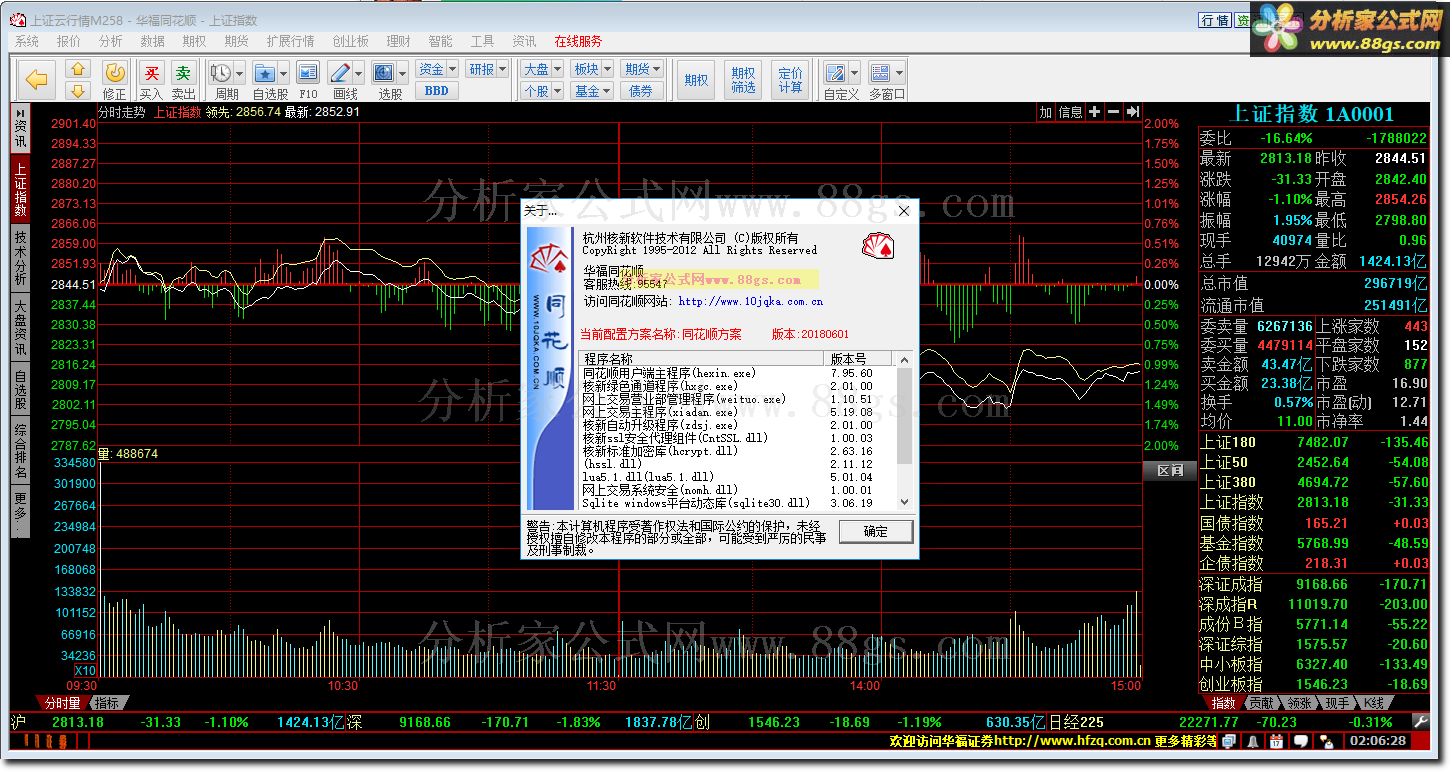Click the minus zoom-out chart icon
The height and width of the screenshot is (772, 1452).
tap(1114, 112)
